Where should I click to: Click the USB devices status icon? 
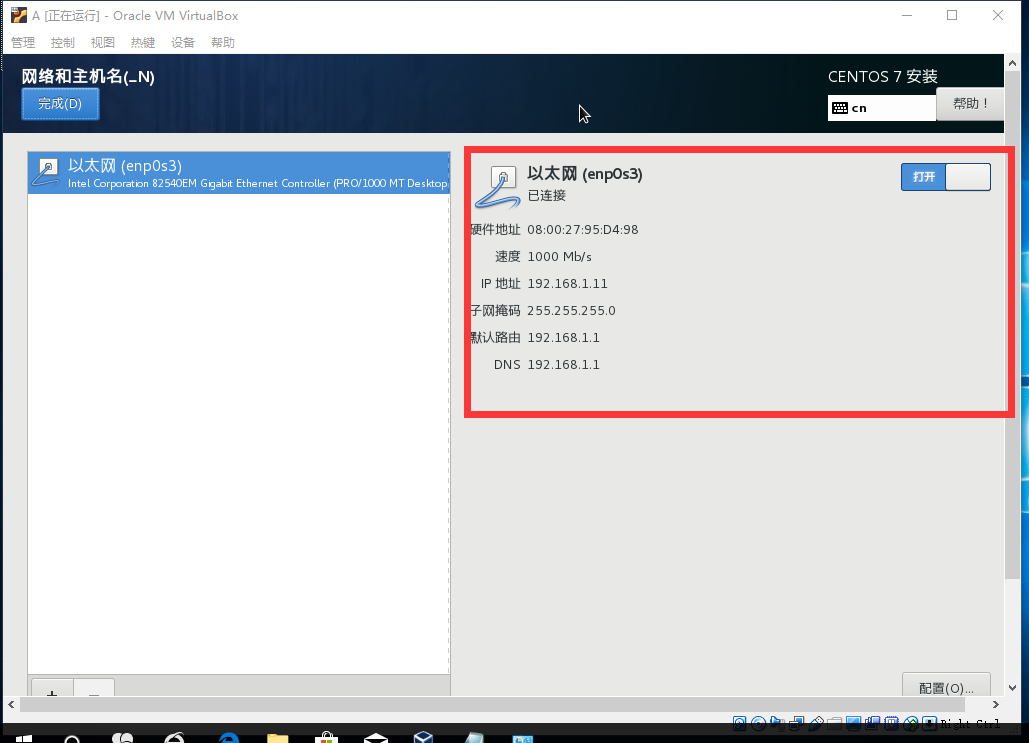coord(816,723)
